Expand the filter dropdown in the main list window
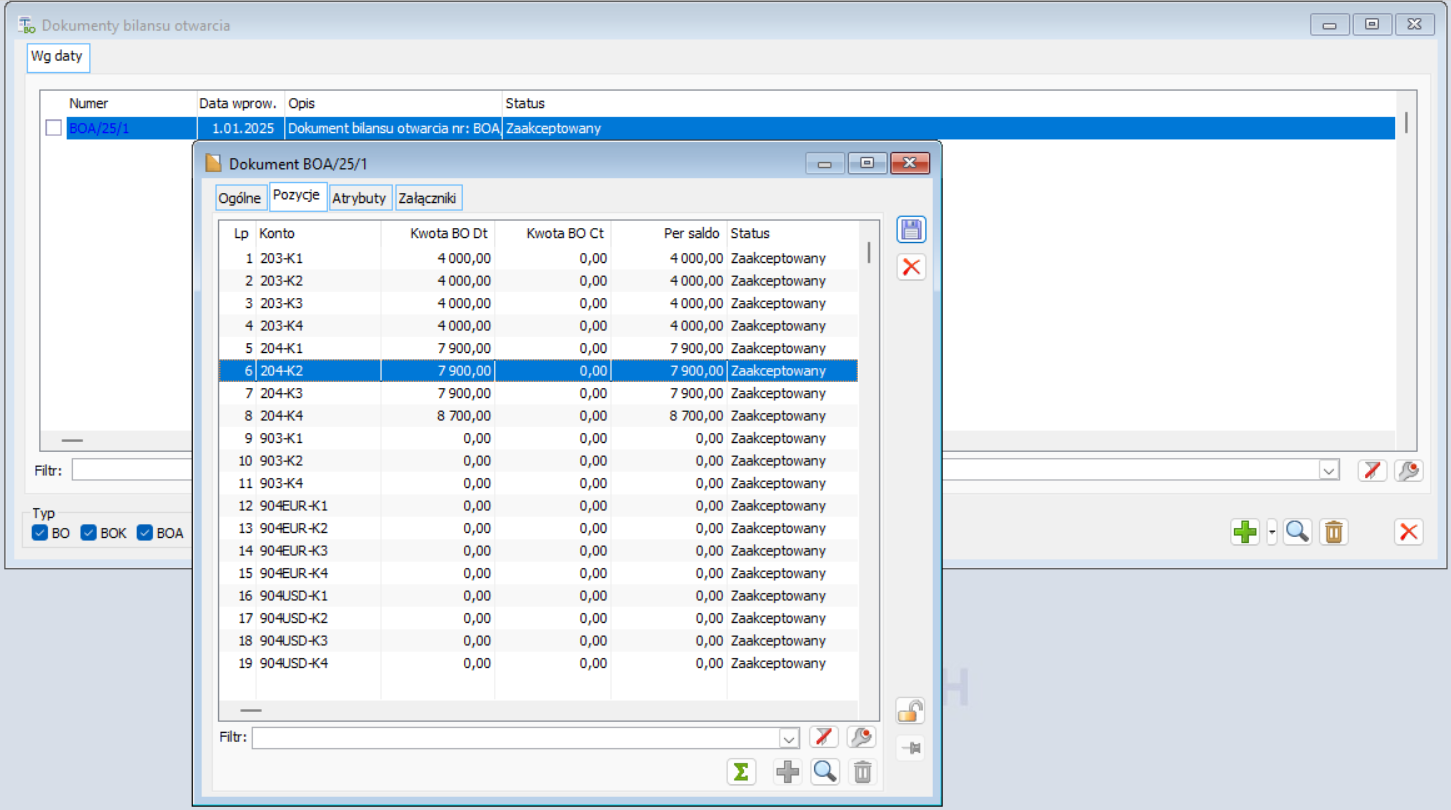The image size is (1451, 810). point(1329,470)
